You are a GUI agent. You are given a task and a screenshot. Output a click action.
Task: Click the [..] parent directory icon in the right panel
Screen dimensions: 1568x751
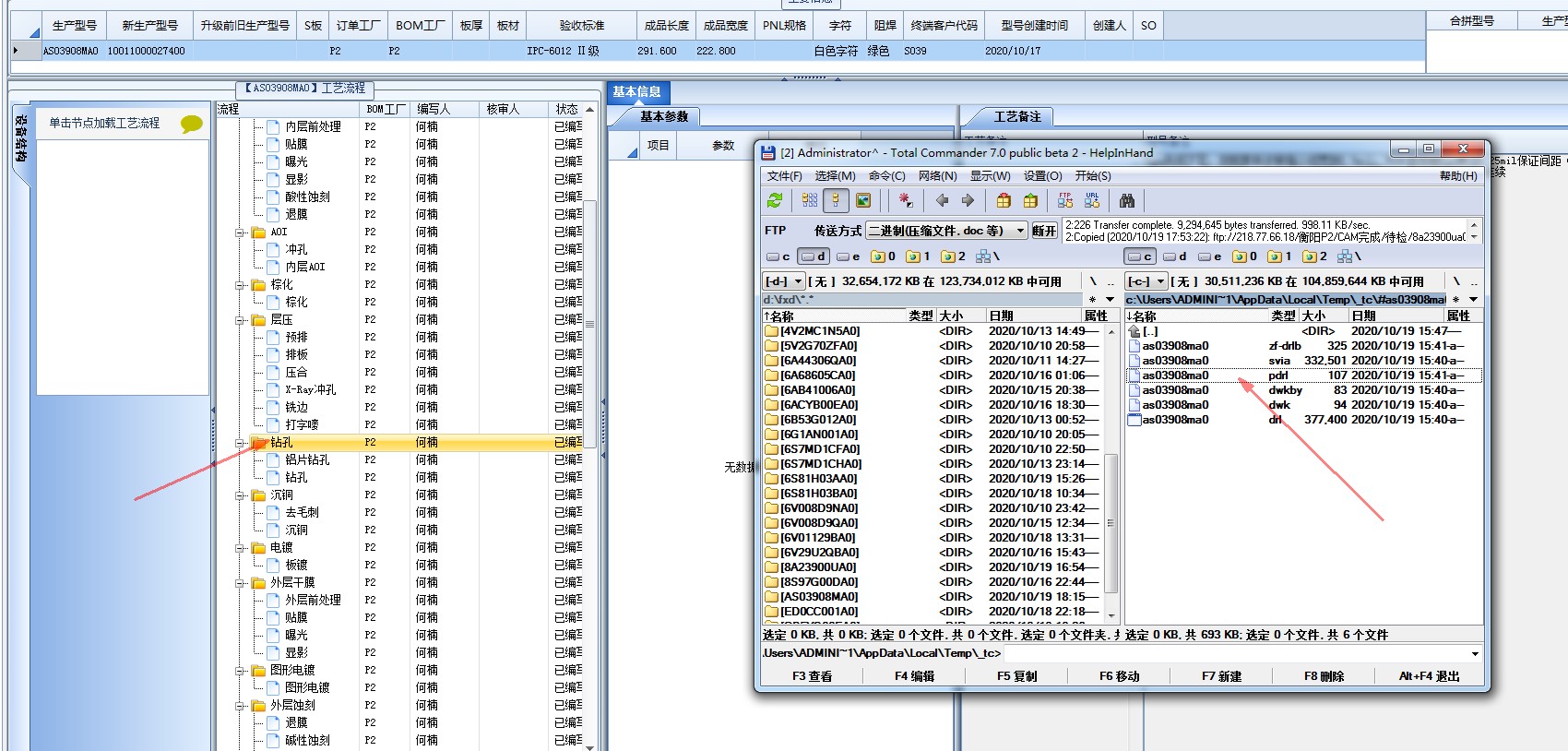(1134, 331)
